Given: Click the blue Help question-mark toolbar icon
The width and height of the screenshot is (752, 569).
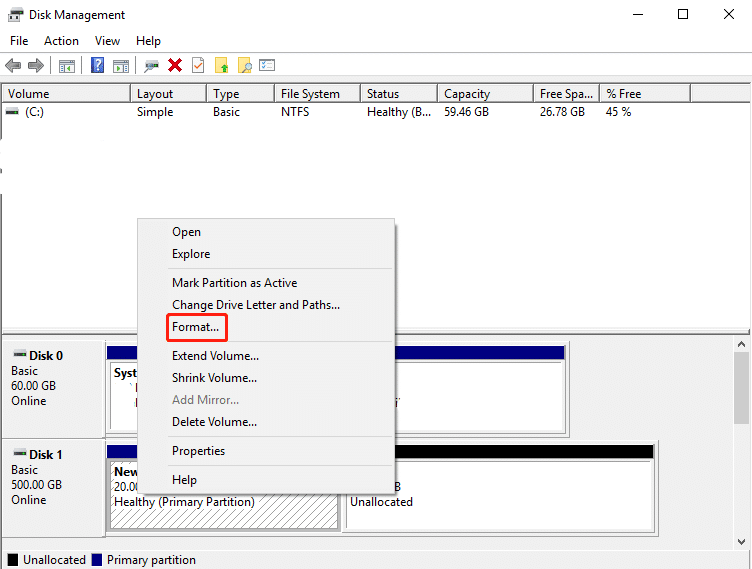Looking at the screenshot, I should pyautogui.click(x=97, y=65).
